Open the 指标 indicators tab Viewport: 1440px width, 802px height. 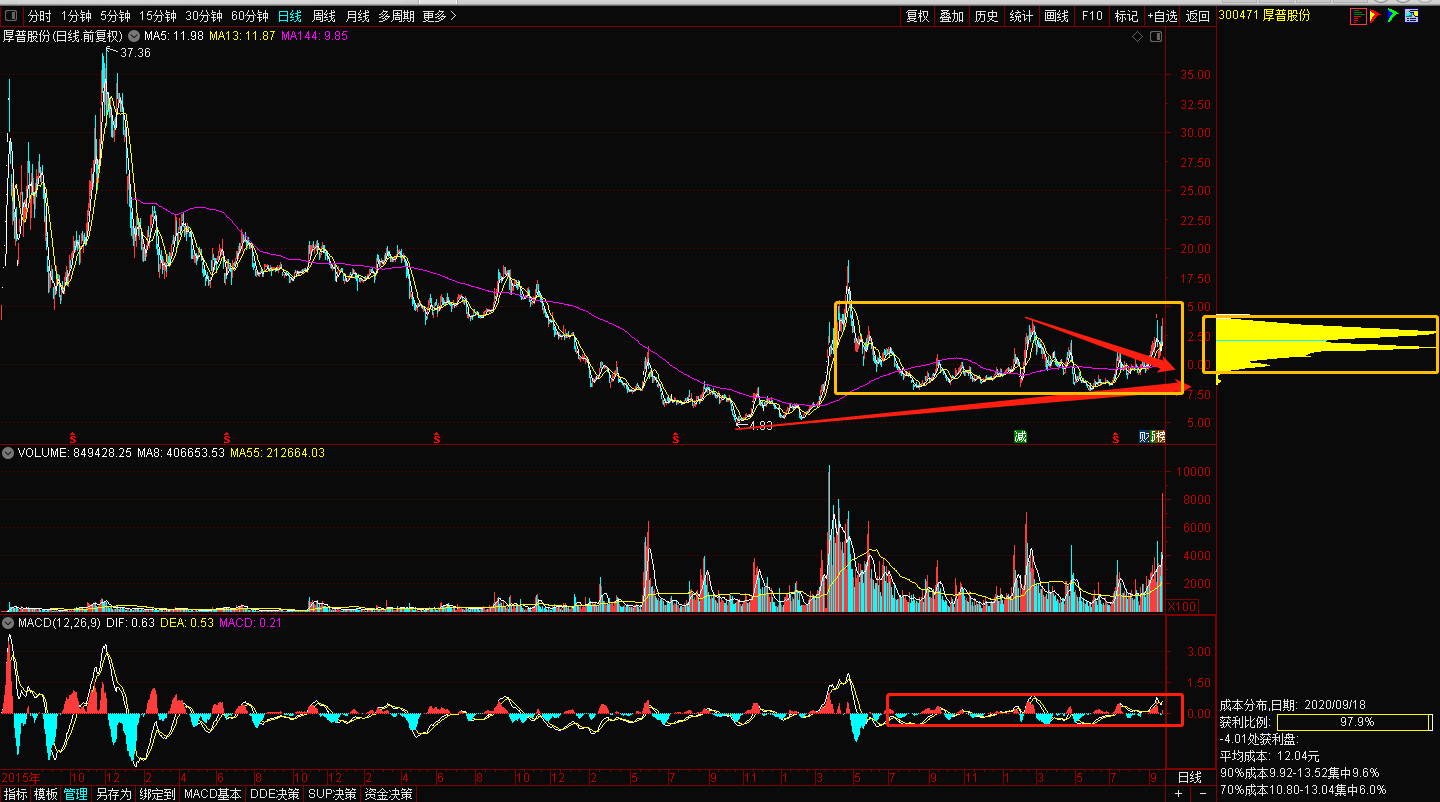point(15,794)
